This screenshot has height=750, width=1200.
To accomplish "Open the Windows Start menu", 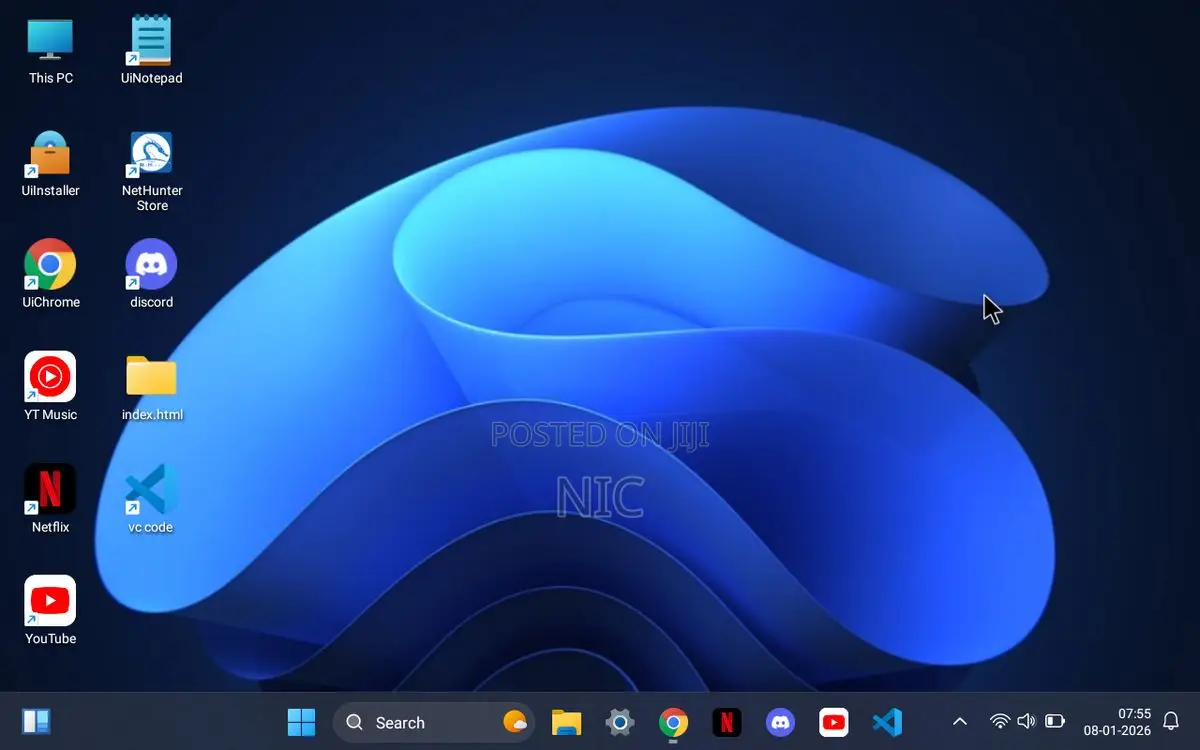I will [301, 722].
